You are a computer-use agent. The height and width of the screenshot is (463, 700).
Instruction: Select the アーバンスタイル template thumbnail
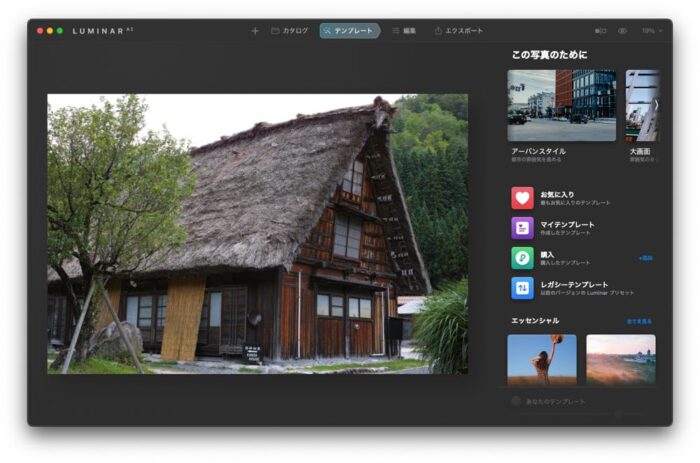[561, 105]
